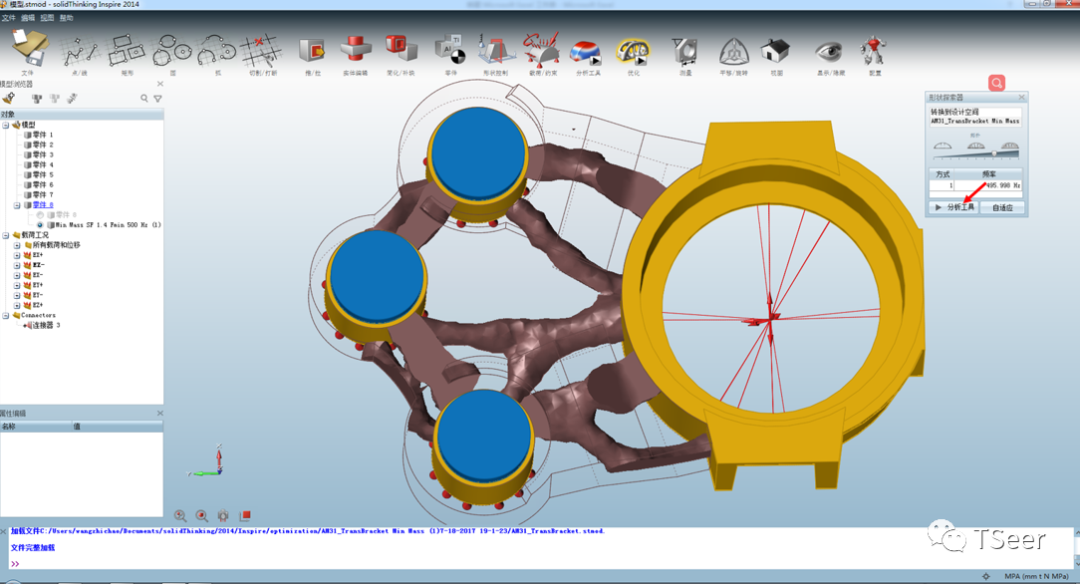The image size is (1080, 584).
Task: Click the topology density slider handle
Action: tap(994, 153)
